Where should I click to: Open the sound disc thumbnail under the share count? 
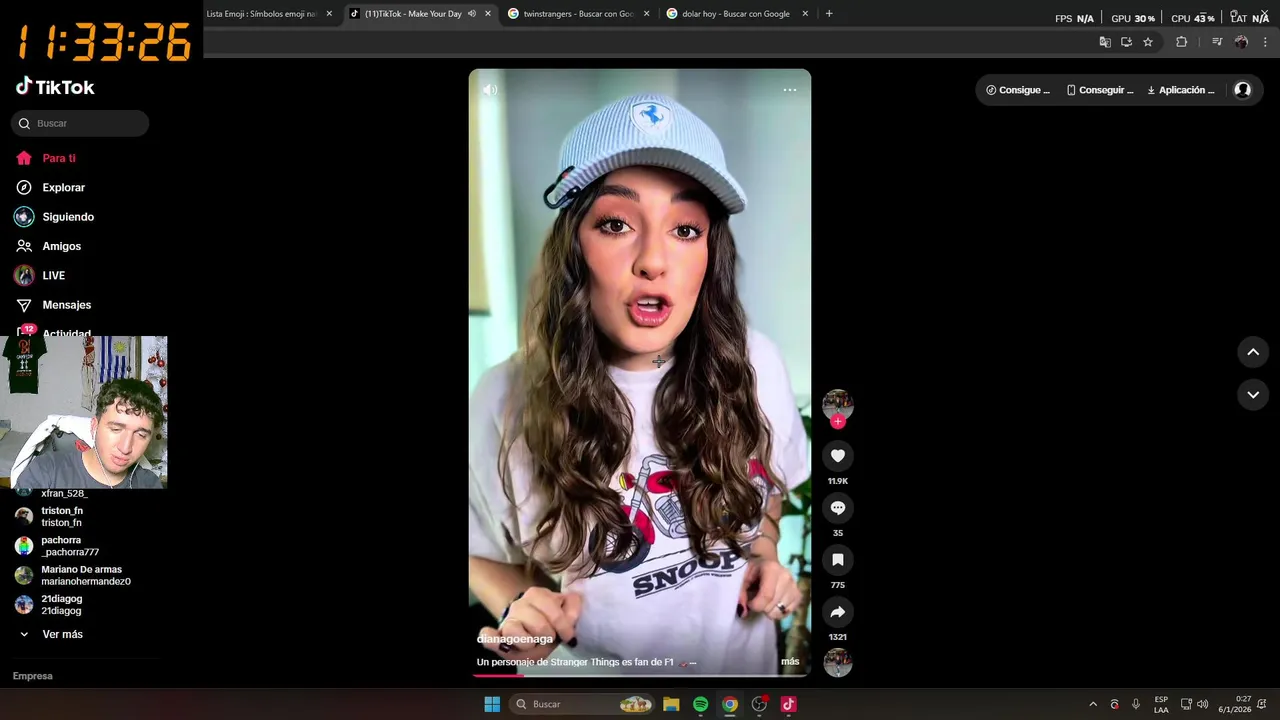pyautogui.click(x=838, y=663)
